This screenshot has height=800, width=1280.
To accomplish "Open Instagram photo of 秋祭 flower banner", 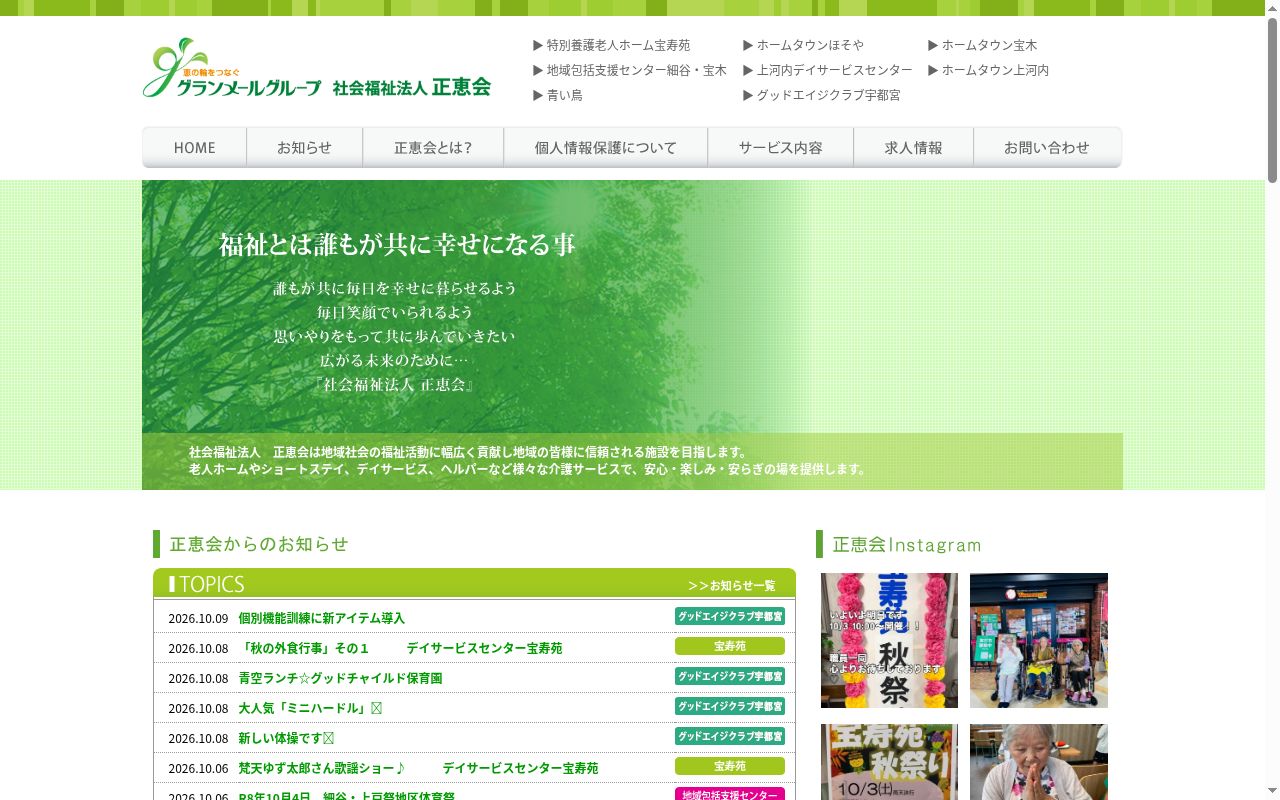I will point(889,640).
